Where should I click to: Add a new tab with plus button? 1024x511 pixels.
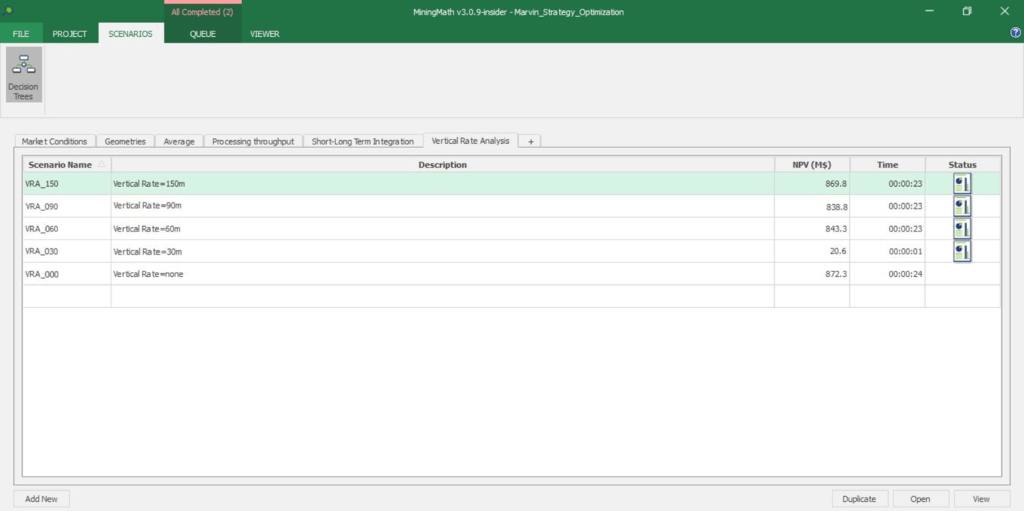(530, 141)
